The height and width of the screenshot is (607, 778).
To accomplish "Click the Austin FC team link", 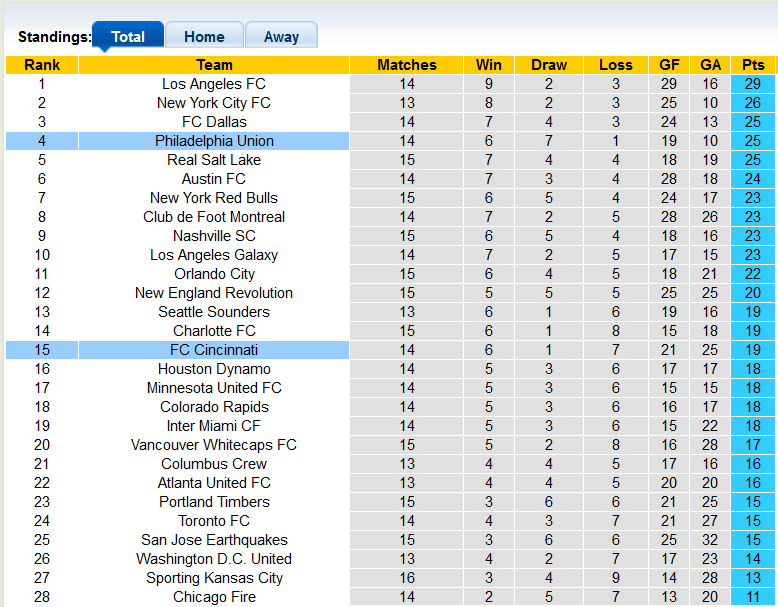I will (214, 179).
